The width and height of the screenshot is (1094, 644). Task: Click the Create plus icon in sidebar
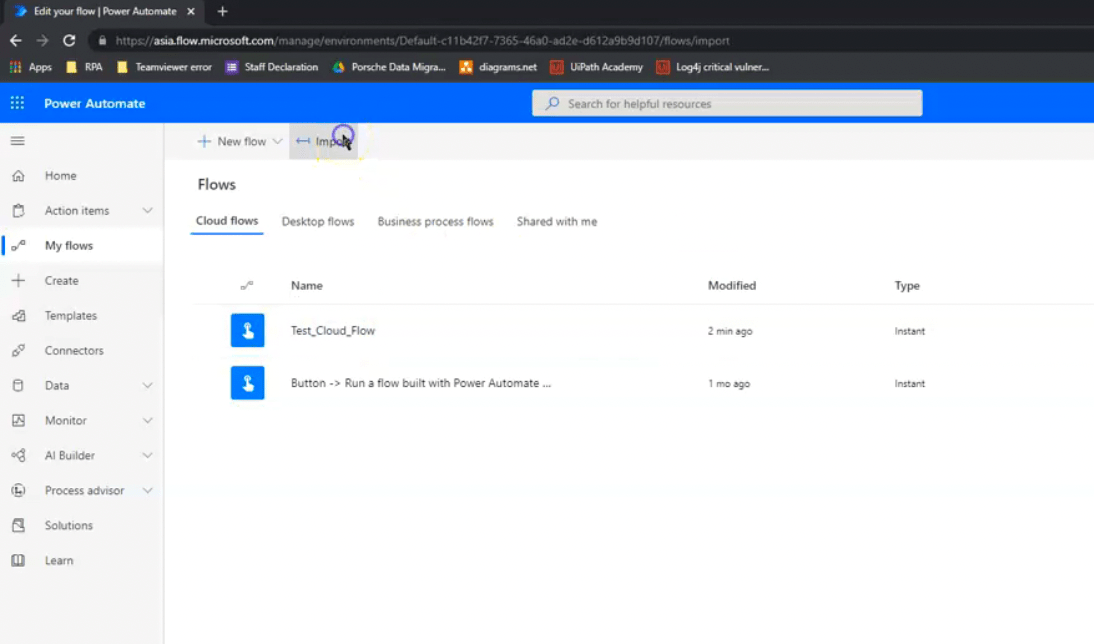18,280
